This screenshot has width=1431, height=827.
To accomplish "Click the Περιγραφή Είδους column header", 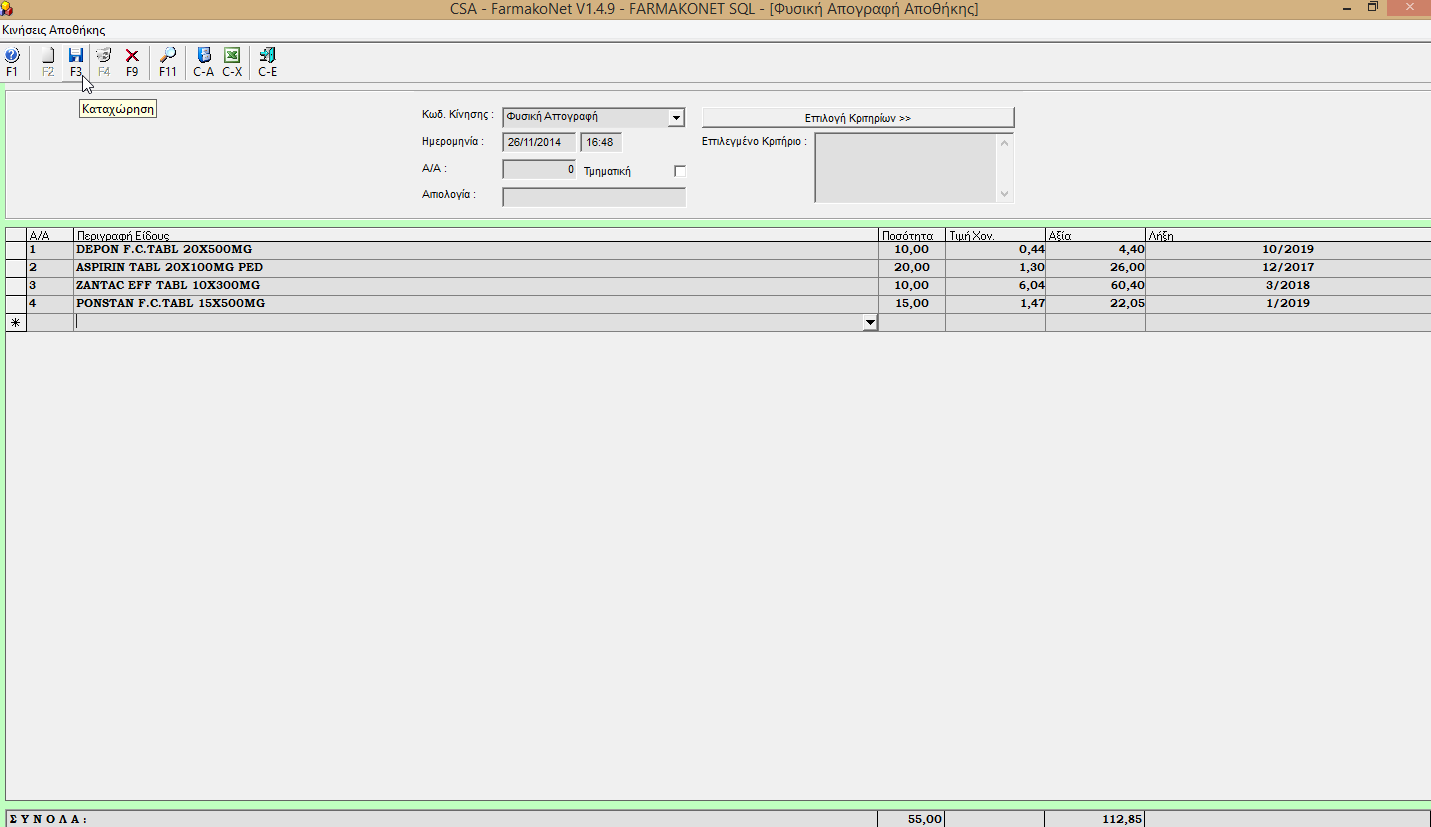I will tap(476, 235).
